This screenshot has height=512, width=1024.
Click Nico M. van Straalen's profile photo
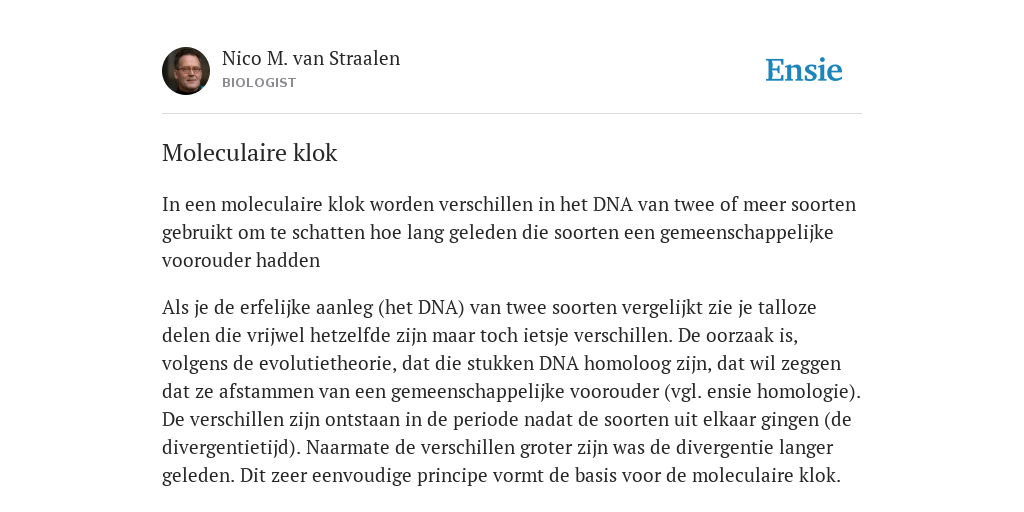tap(186, 71)
